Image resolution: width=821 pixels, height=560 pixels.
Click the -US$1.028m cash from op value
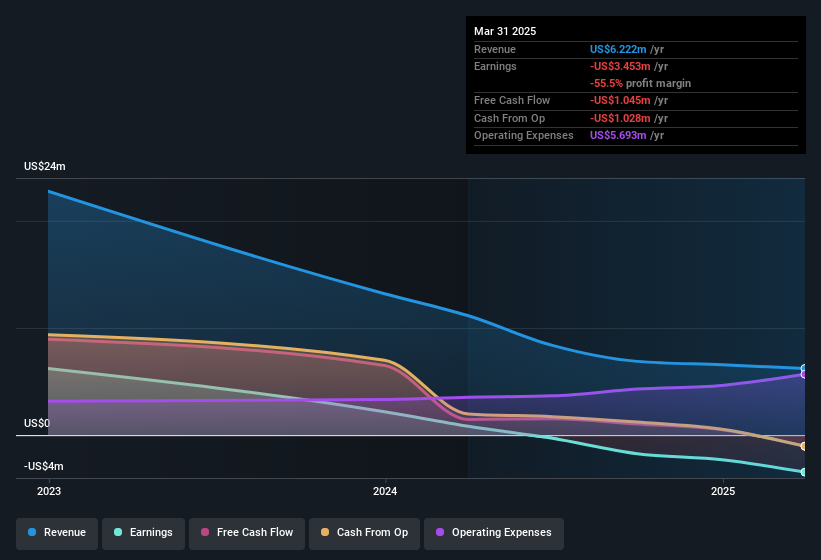pos(620,118)
